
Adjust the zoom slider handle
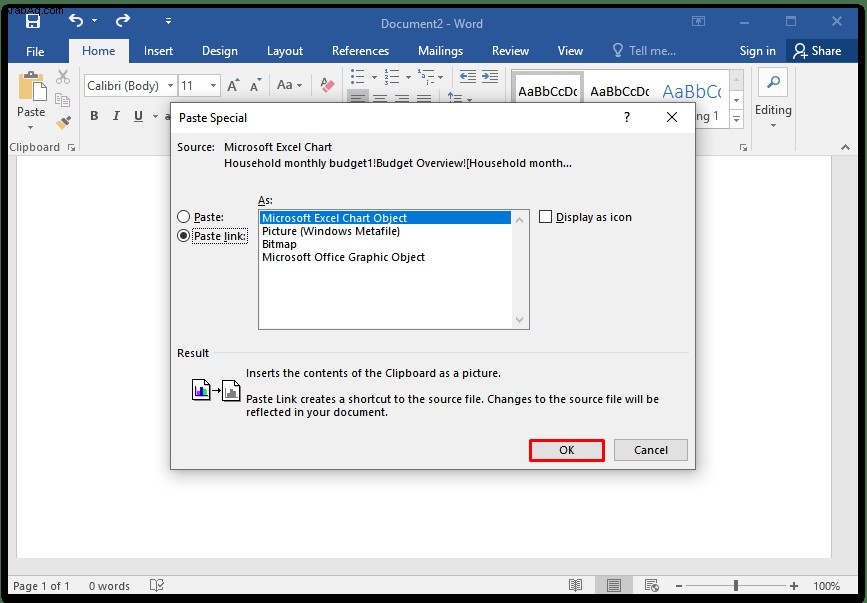(x=736, y=585)
